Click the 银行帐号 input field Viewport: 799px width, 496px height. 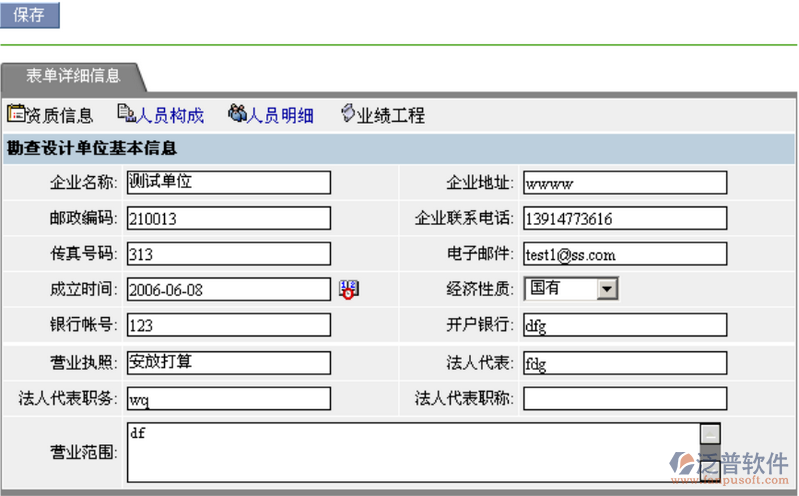pos(228,325)
